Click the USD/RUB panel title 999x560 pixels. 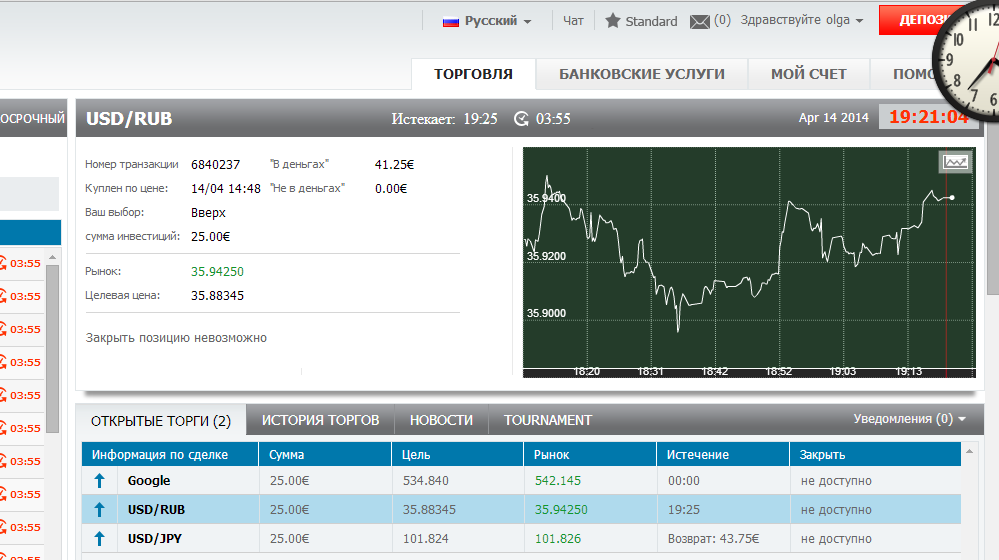point(129,119)
